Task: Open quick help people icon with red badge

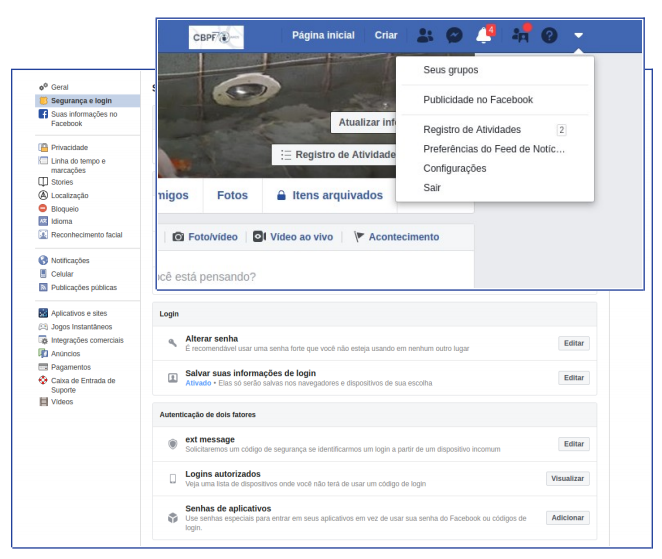Action: [519, 35]
